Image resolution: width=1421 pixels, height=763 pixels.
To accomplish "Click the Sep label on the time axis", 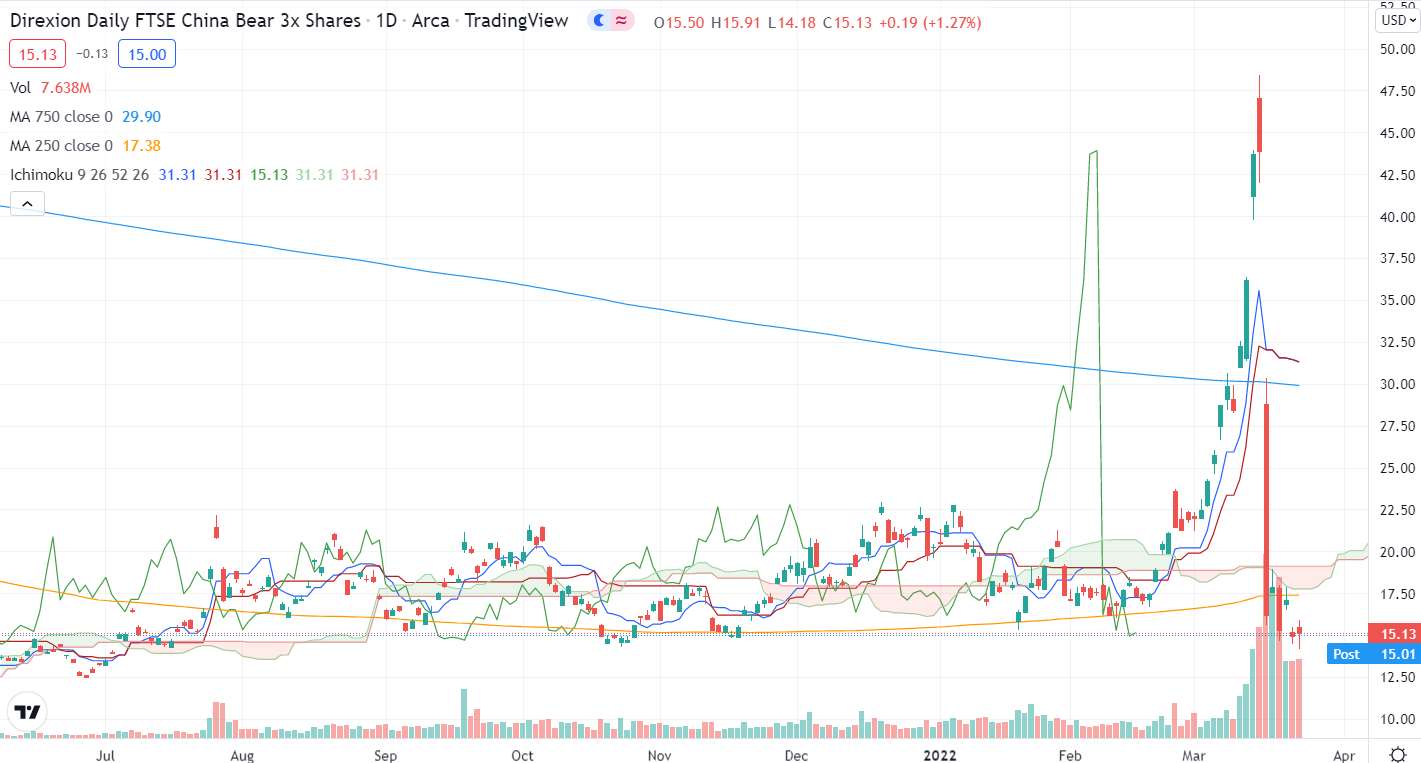I will click(x=386, y=755).
